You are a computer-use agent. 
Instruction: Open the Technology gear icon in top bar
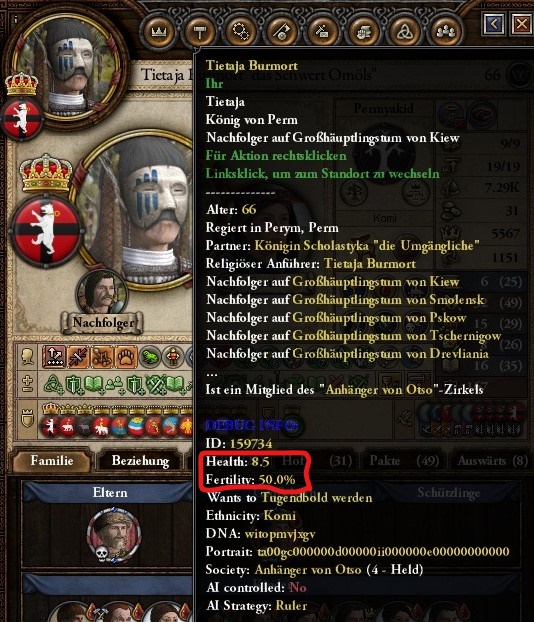(x=241, y=31)
